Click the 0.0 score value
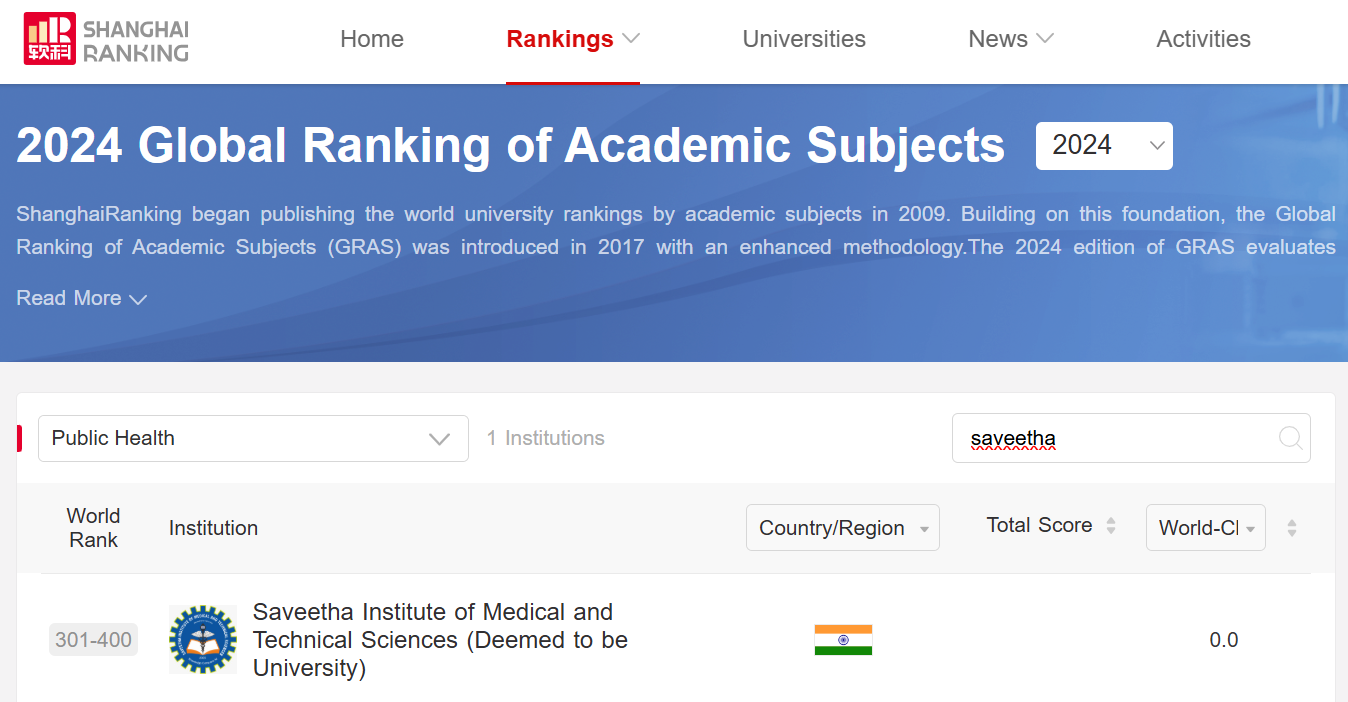Viewport: 1348px width, 702px height. 1223,640
